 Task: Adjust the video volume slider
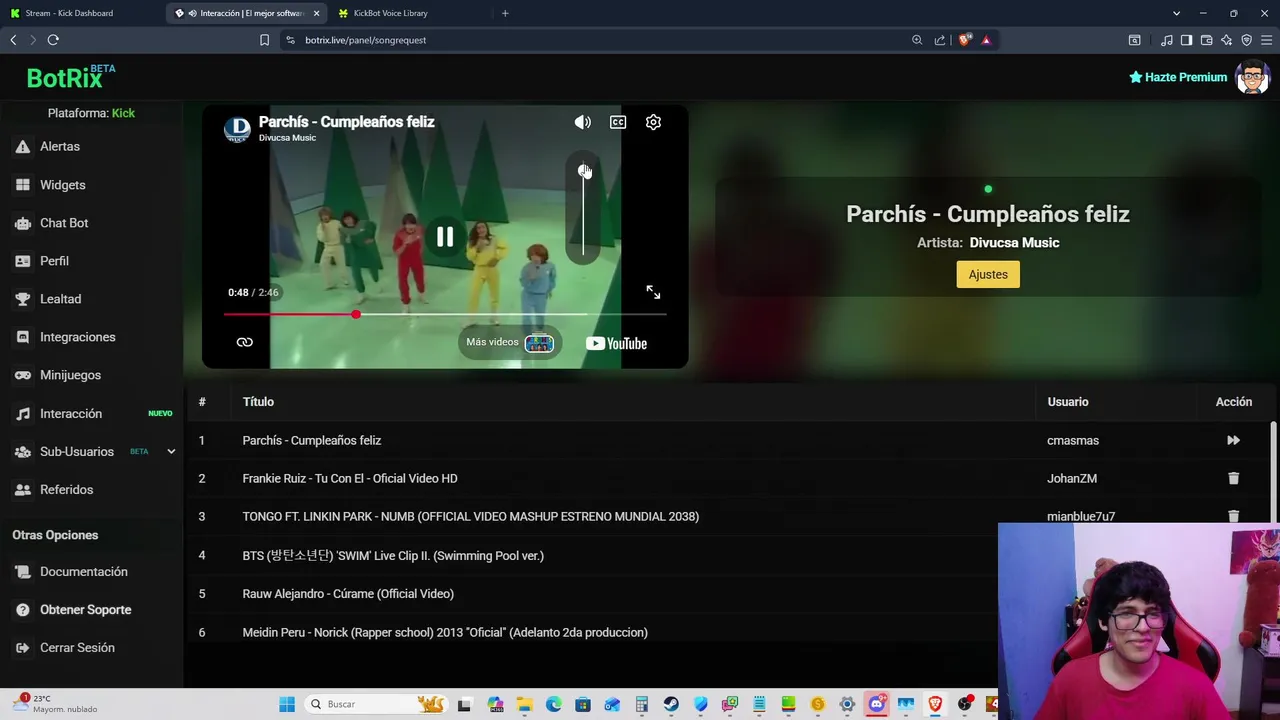pyautogui.click(x=584, y=210)
